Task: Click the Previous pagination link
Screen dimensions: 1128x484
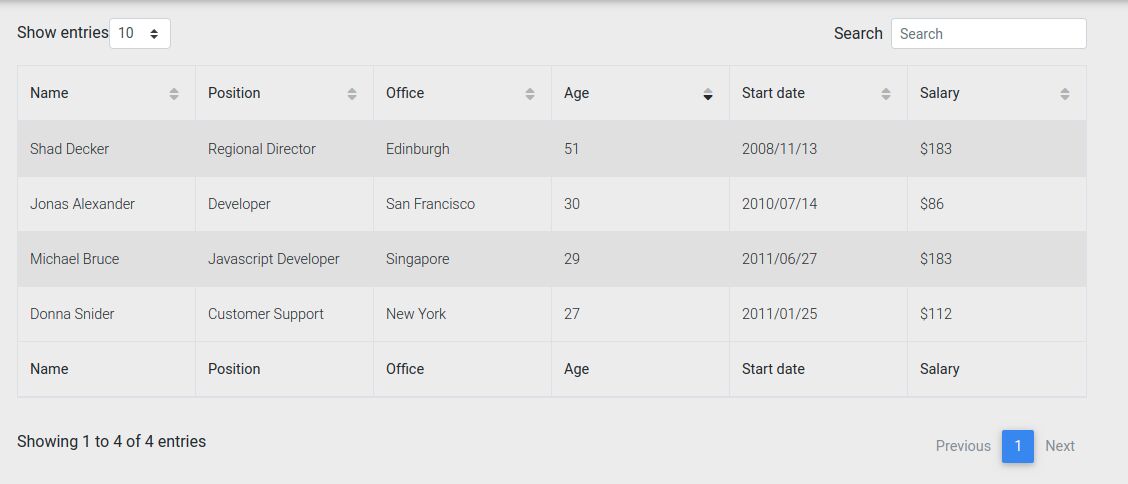Action: point(963,446)
